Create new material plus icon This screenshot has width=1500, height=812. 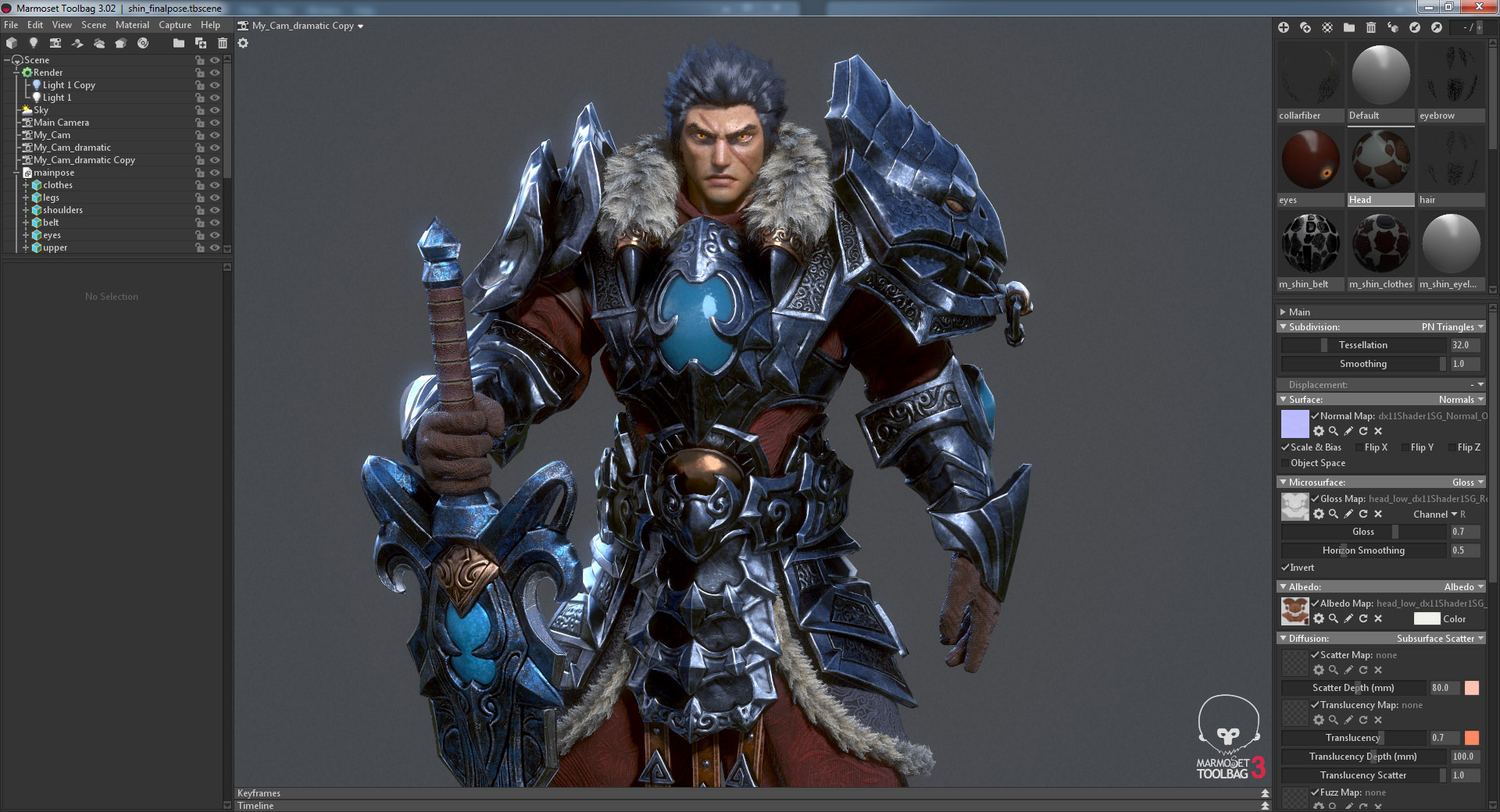coord(1284,27)
